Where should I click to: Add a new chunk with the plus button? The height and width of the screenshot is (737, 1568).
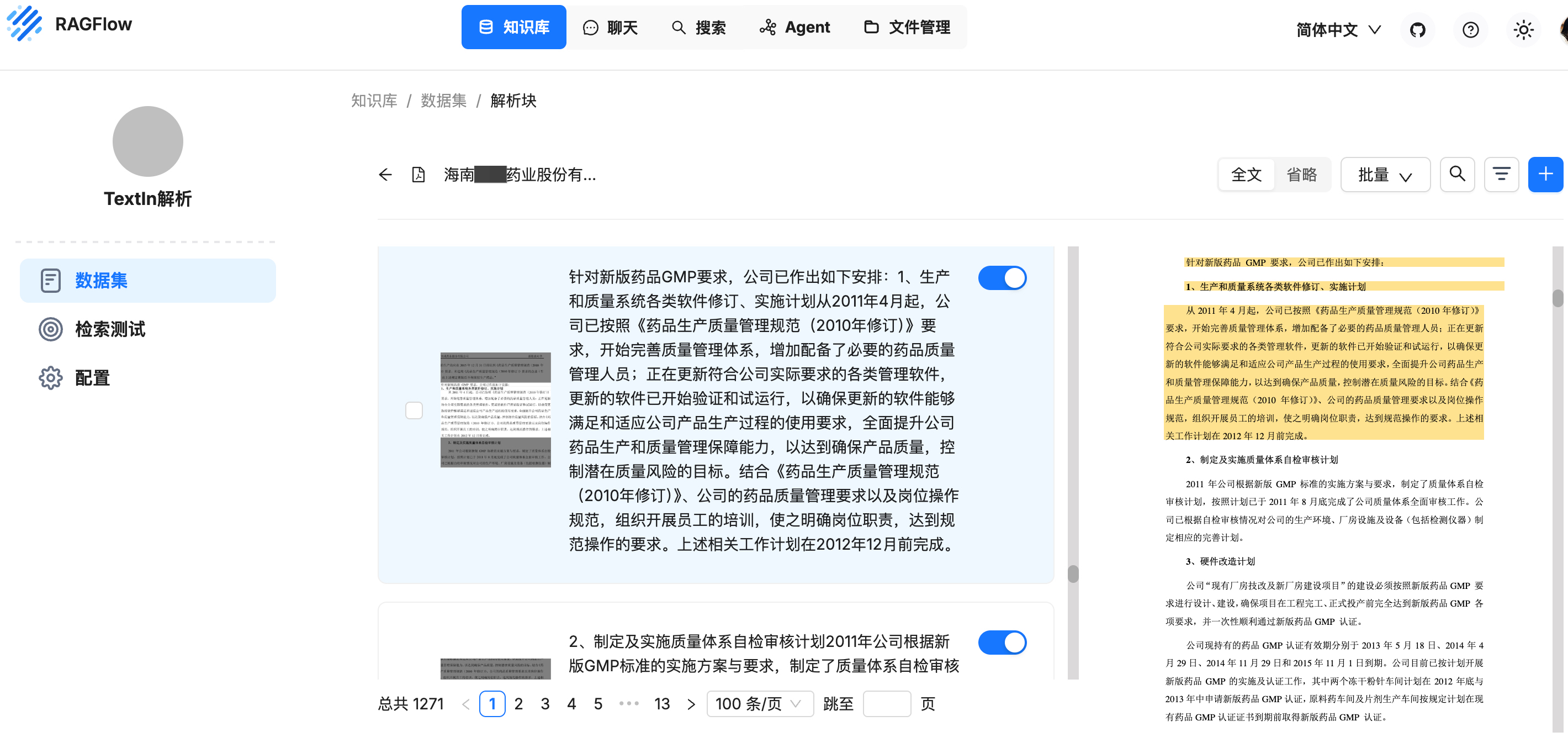coord(1545,174)
